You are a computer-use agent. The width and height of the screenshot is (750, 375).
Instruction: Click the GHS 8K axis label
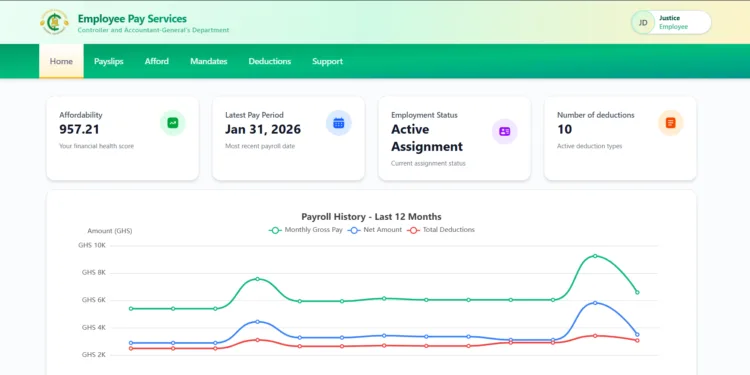(x=94, y=273)
